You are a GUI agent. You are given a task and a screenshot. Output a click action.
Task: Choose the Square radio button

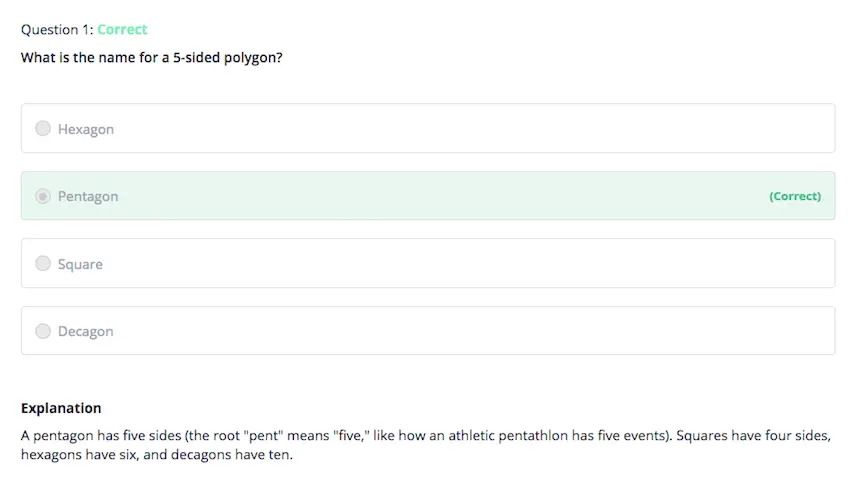coord(43,263)
